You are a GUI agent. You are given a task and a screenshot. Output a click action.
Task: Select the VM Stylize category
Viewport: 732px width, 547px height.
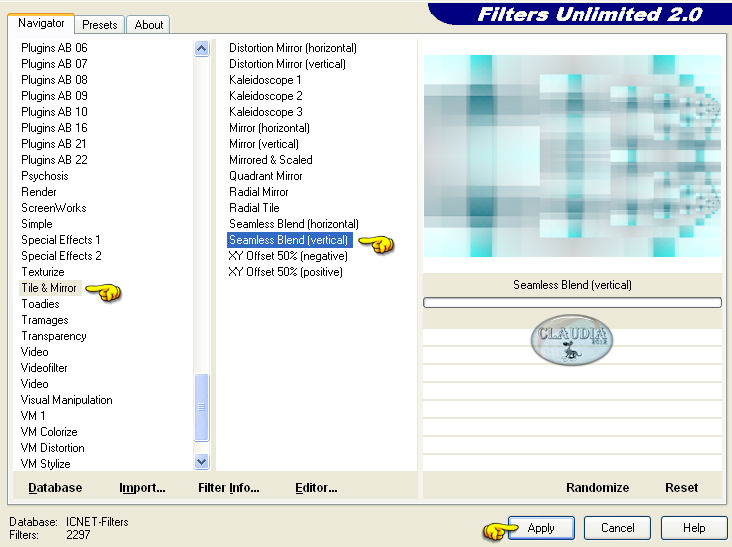(x=45, y=464)
